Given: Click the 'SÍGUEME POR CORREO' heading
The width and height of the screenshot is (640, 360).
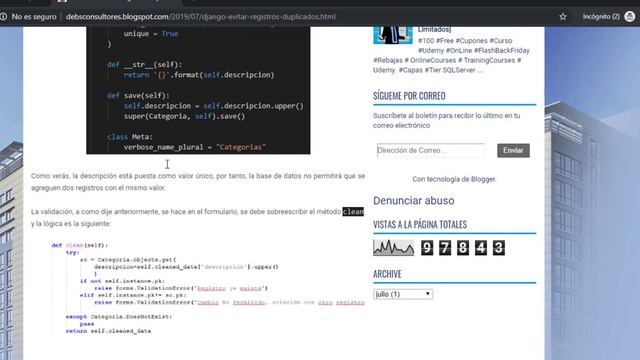Looking at the screenshot, I should click(409, 96).
